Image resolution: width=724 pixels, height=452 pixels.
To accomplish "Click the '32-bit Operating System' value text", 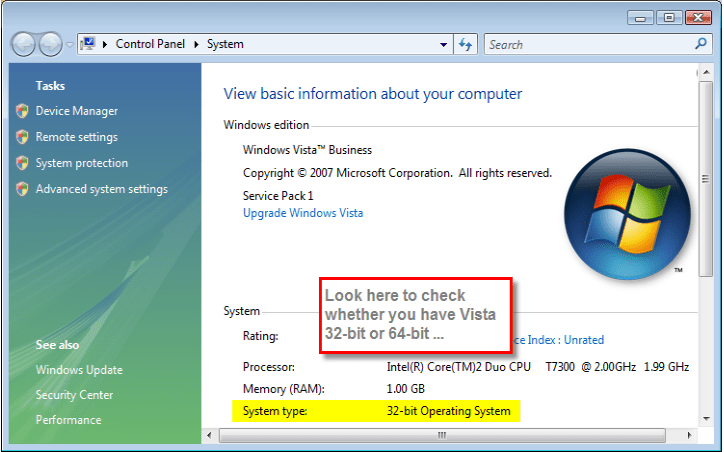I will coord(448,411).
